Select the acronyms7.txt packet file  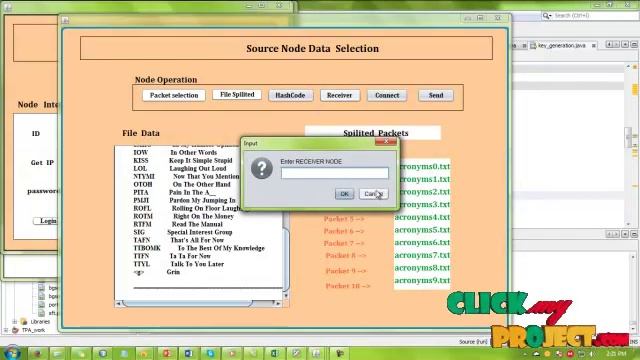pos(422,255)
